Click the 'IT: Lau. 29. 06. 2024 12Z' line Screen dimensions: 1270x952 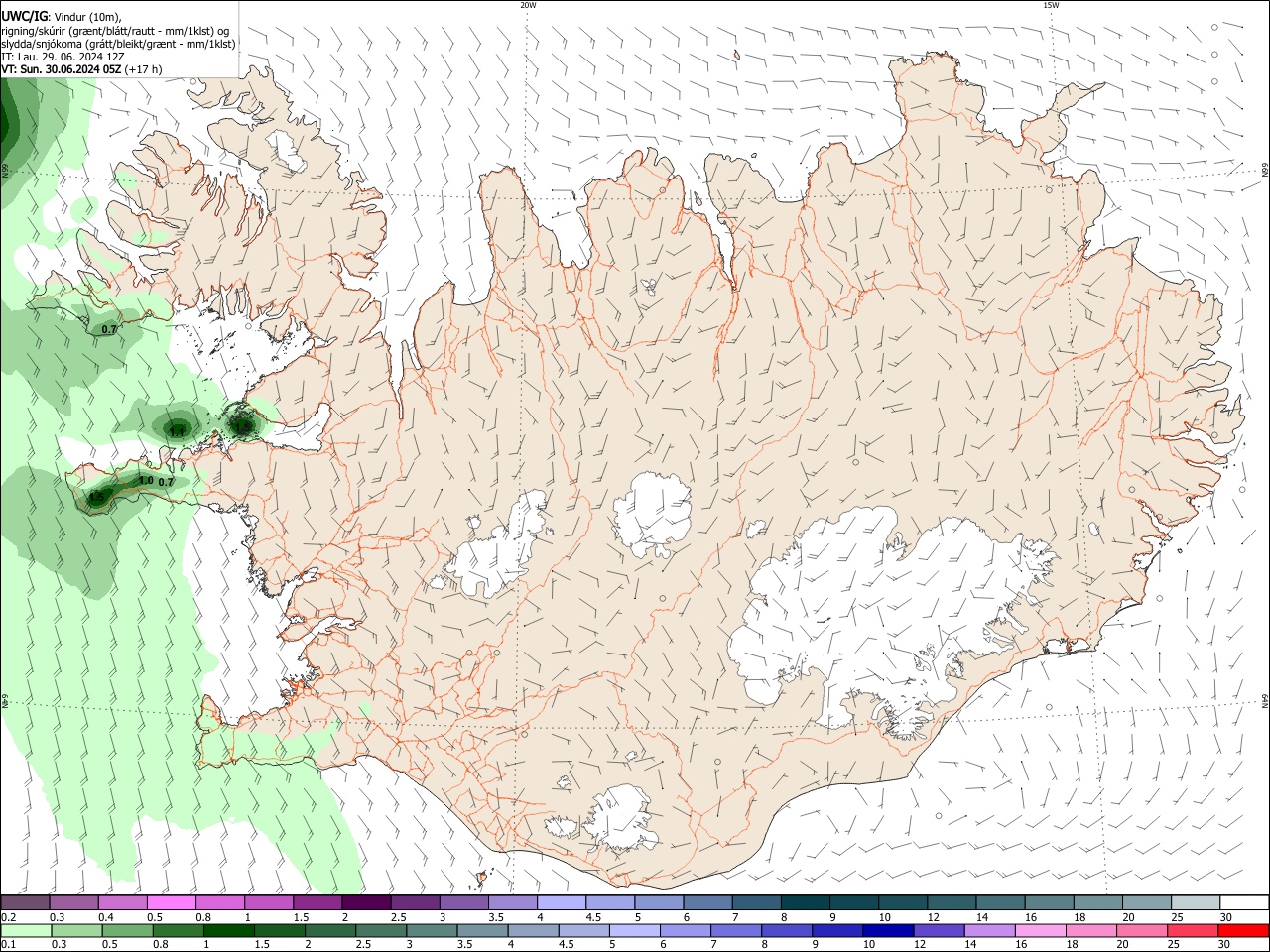[x=63, y=57]
